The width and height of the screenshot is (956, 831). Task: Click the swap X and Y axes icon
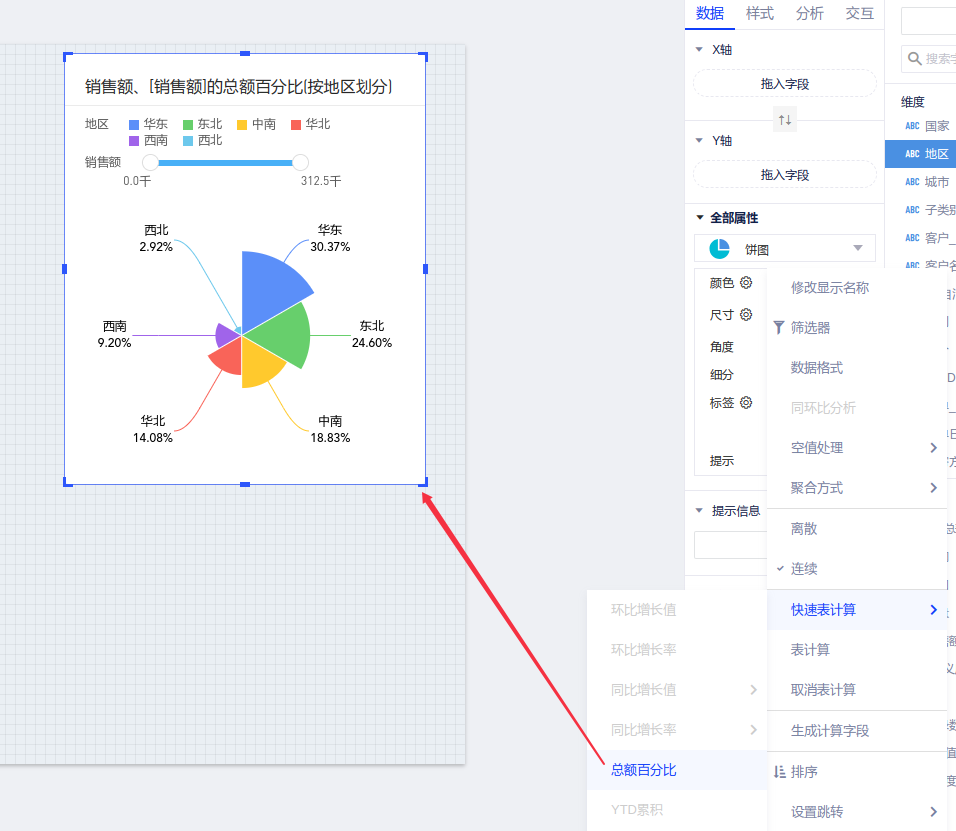(x=785, y=120)
